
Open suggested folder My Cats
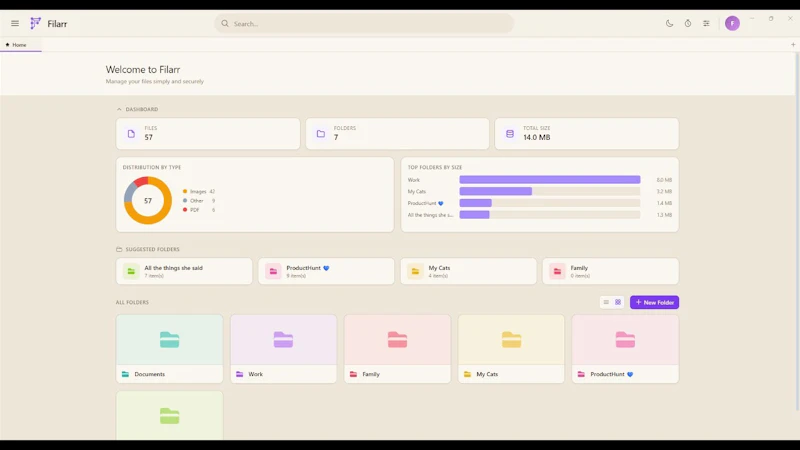coord(468,271)
